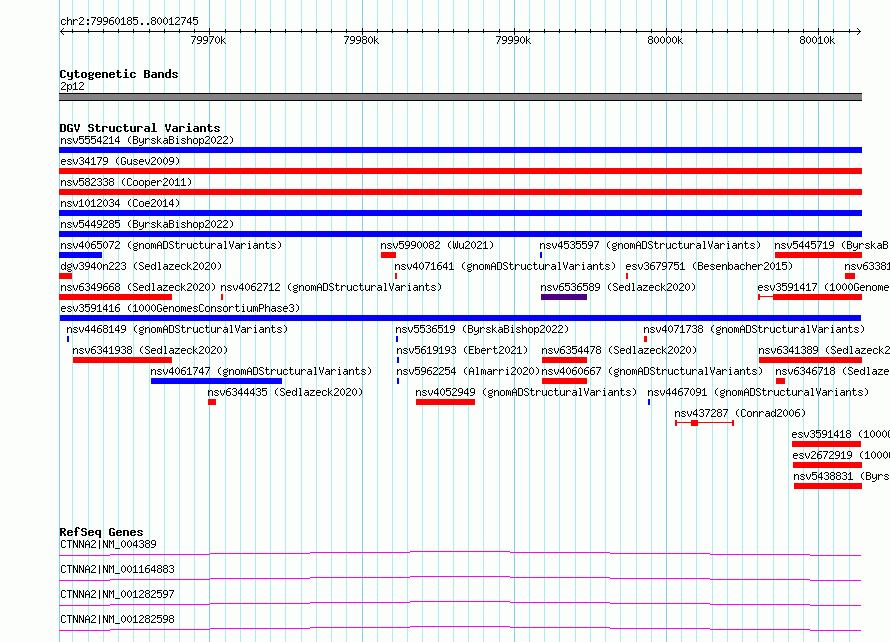Select nsv4071738 gnomAD variant label

tap(754, 329)
